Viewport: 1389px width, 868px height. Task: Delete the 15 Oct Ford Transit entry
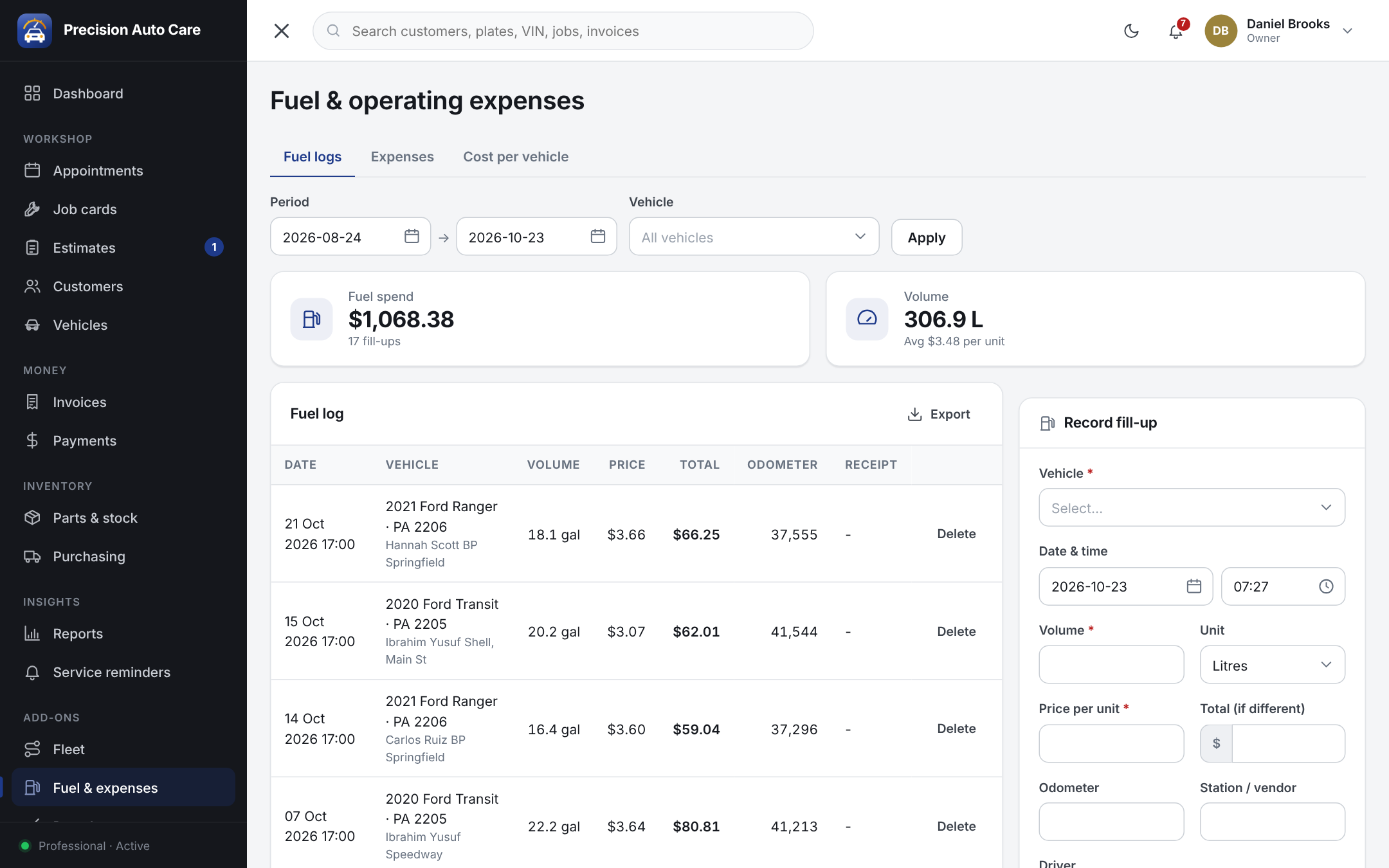click(956, 631)
